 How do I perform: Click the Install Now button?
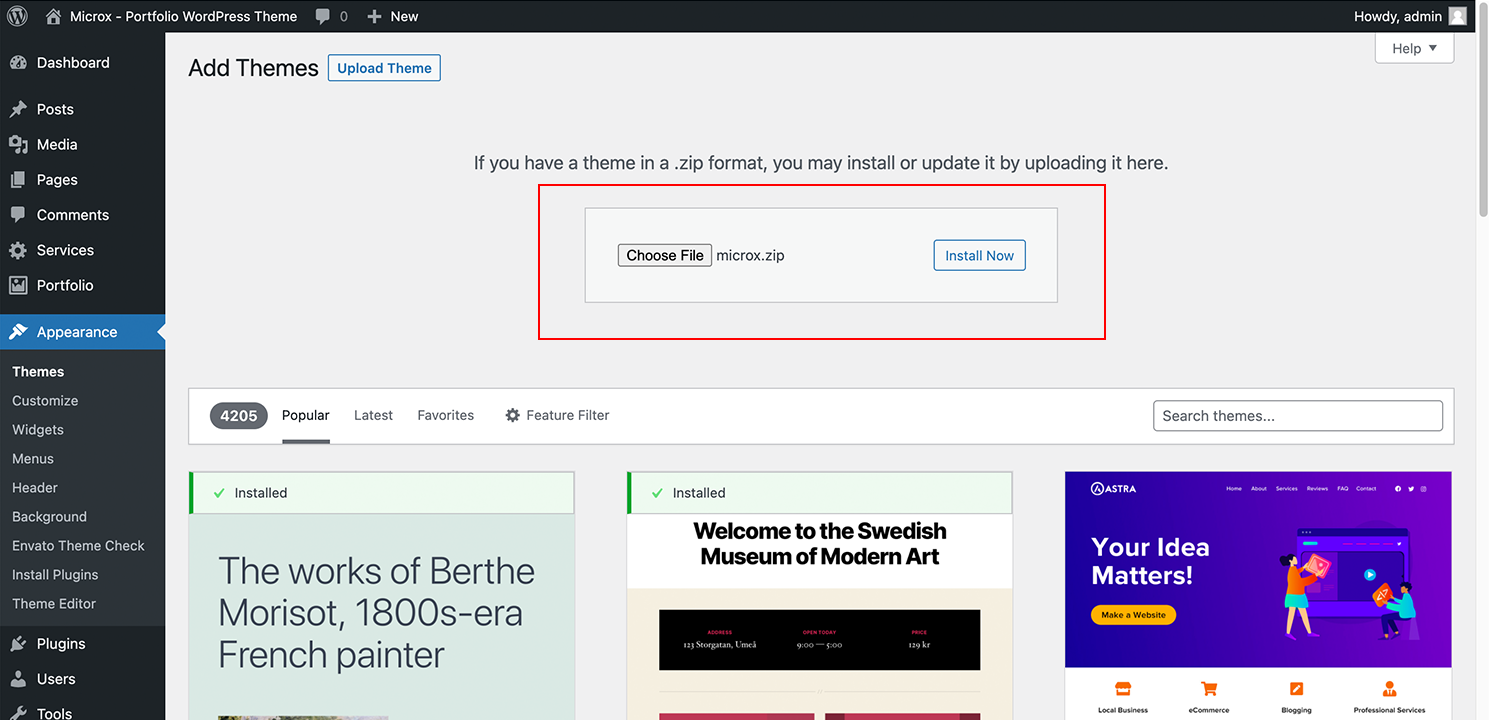979,255
